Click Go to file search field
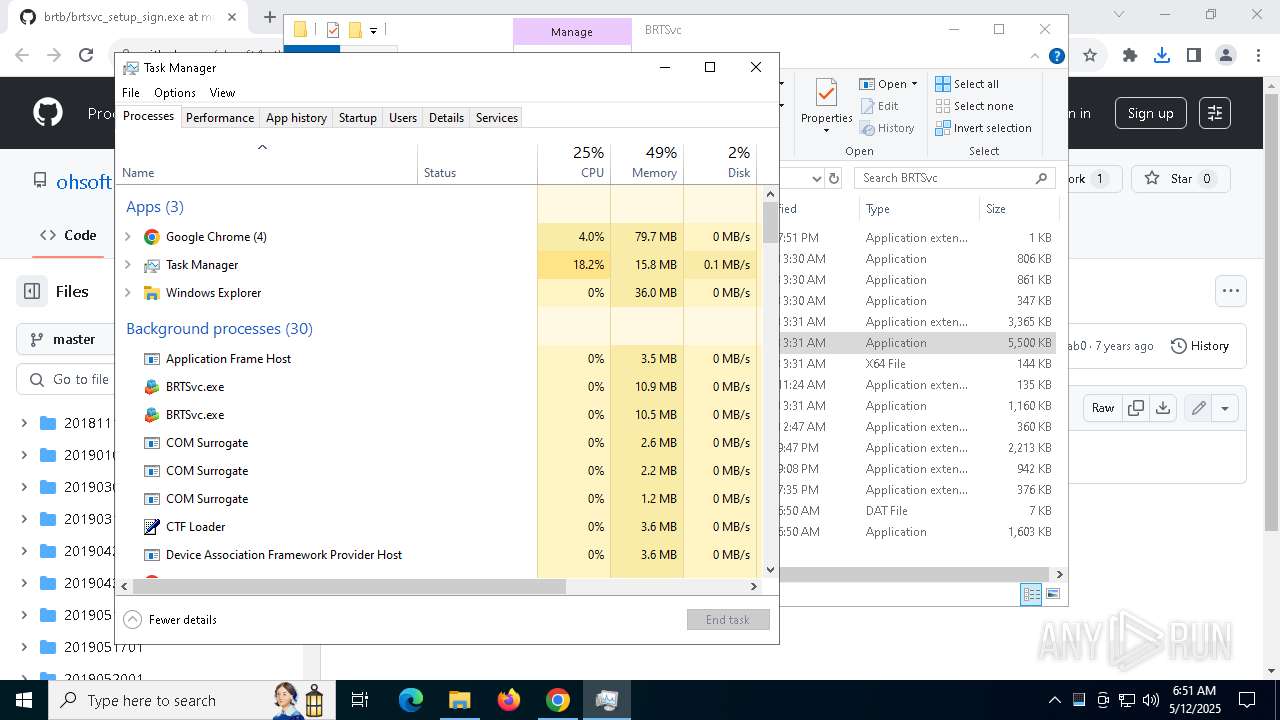 point(66,380)
